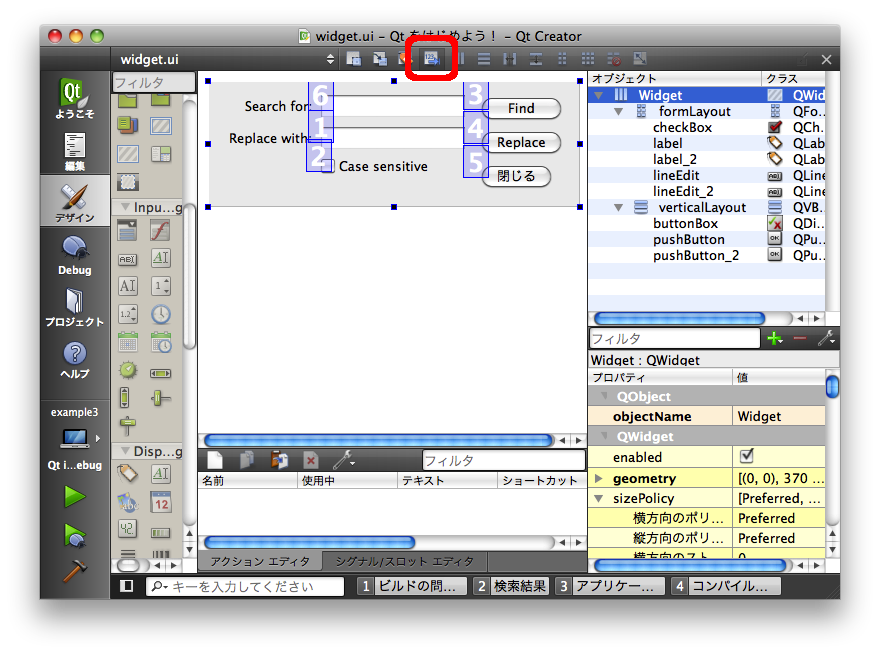Image resolution: width=880 pixels, height=654 pixels.
Task: Click the New action icon in Action Editor
Action: pyautogui.click(x=215, y=460)
